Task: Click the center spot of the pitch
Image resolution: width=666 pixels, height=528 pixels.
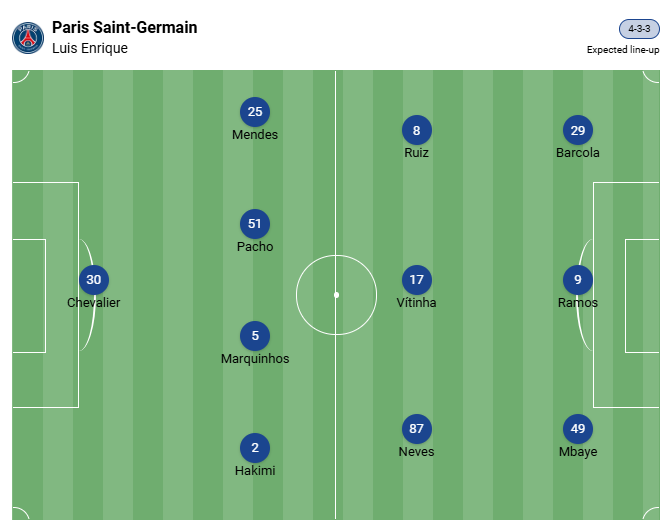Action: [x=336, y=295]
